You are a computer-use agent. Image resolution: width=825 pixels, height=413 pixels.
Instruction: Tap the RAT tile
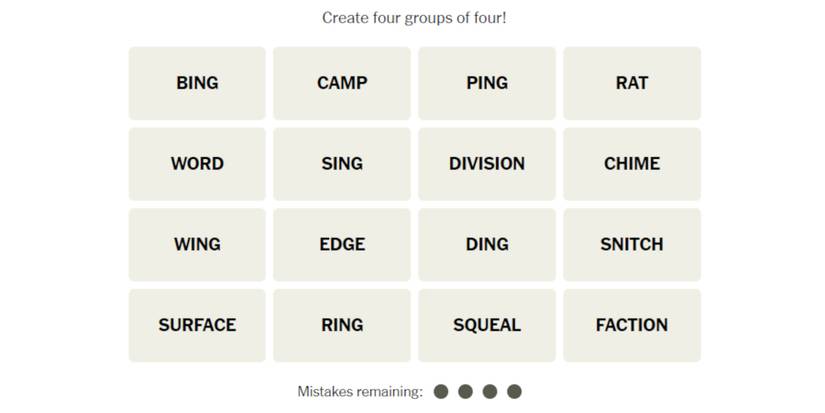(x=632, y=83)
